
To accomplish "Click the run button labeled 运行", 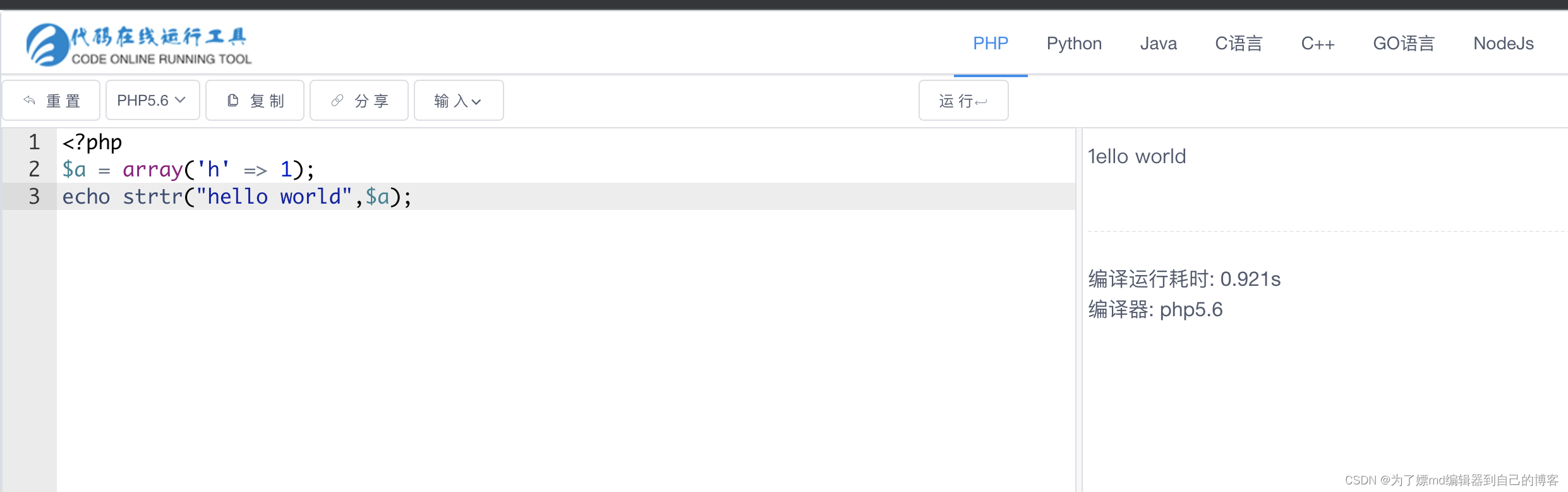I will point(962,100).
